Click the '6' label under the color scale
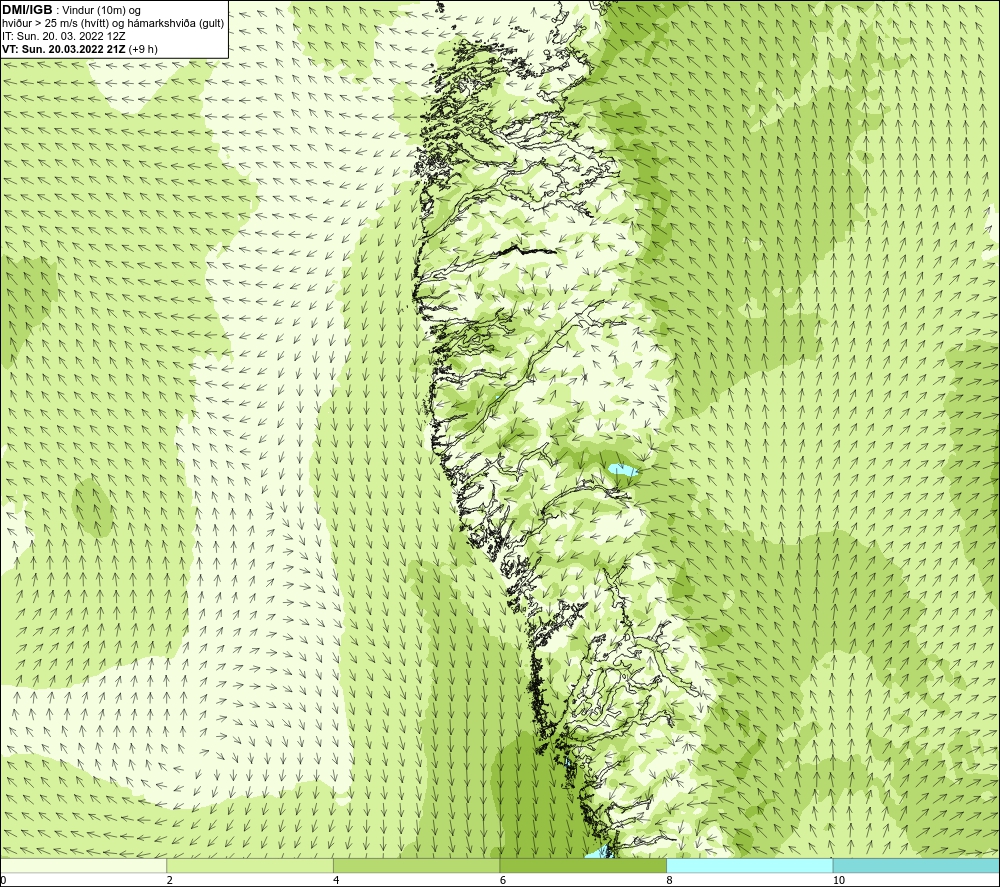1000x887 pixels. click(x=503, y=880)
